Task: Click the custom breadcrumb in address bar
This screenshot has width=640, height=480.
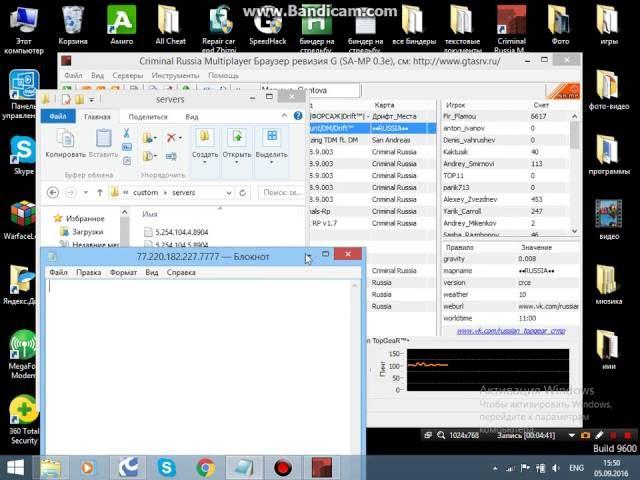Action: 145,192
